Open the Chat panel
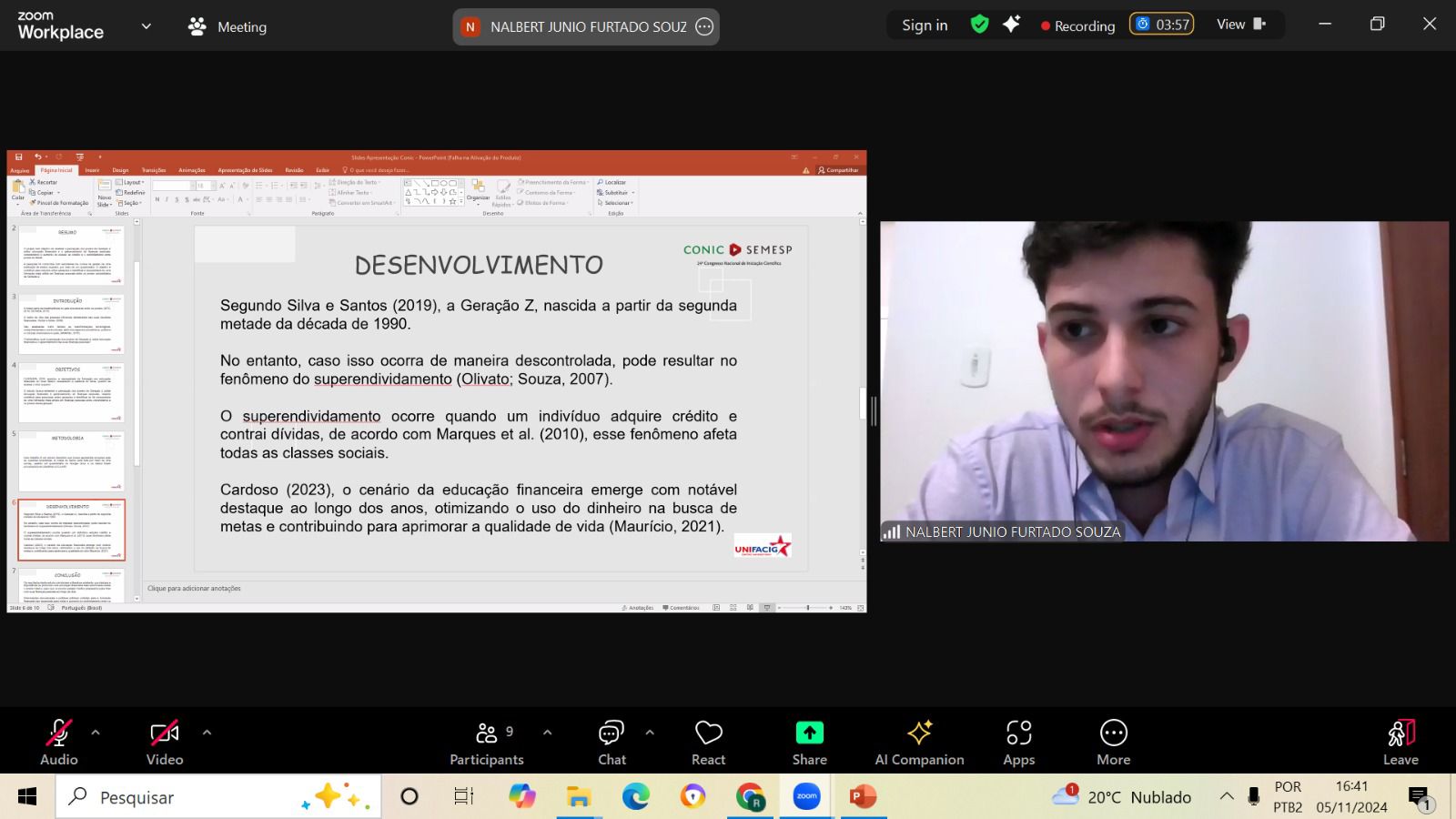1456x819 pixels. [612, 743]
